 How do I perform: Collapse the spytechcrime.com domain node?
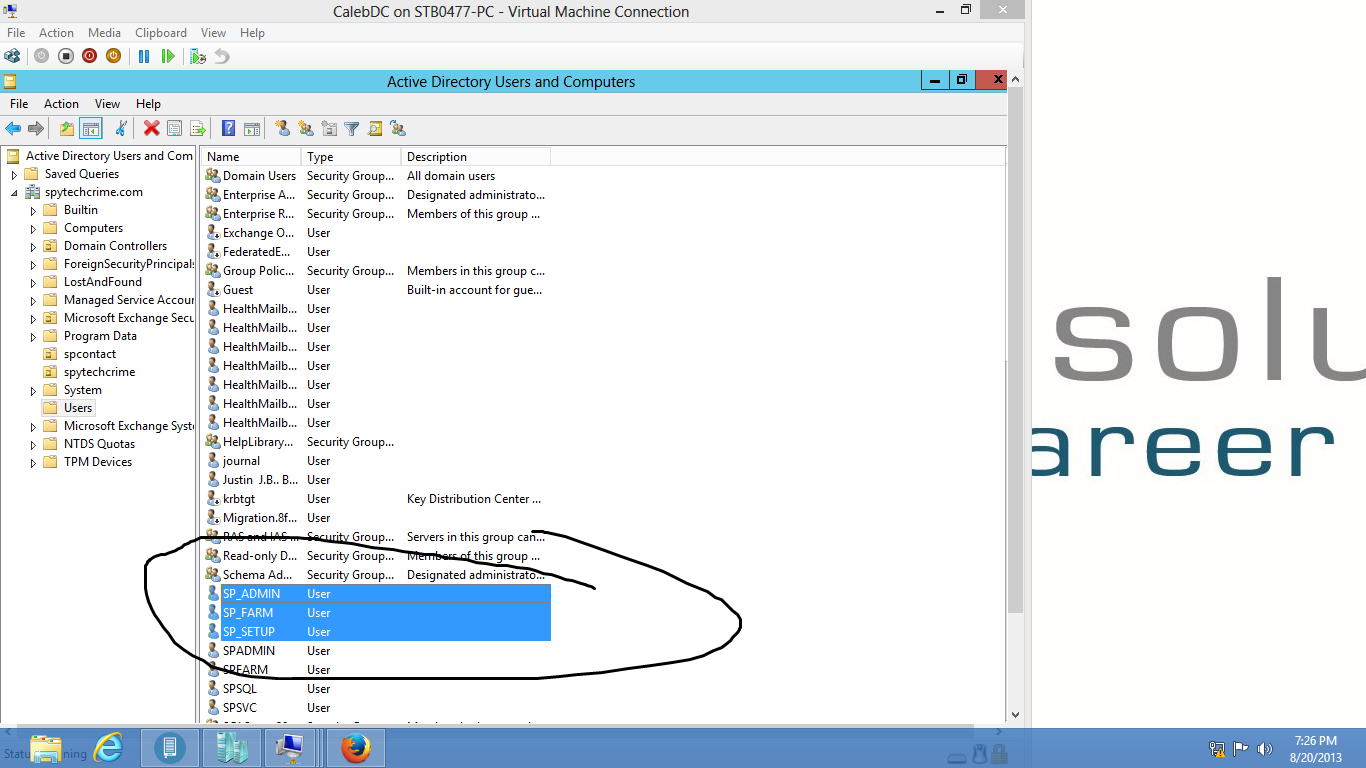tap(14, 192)
